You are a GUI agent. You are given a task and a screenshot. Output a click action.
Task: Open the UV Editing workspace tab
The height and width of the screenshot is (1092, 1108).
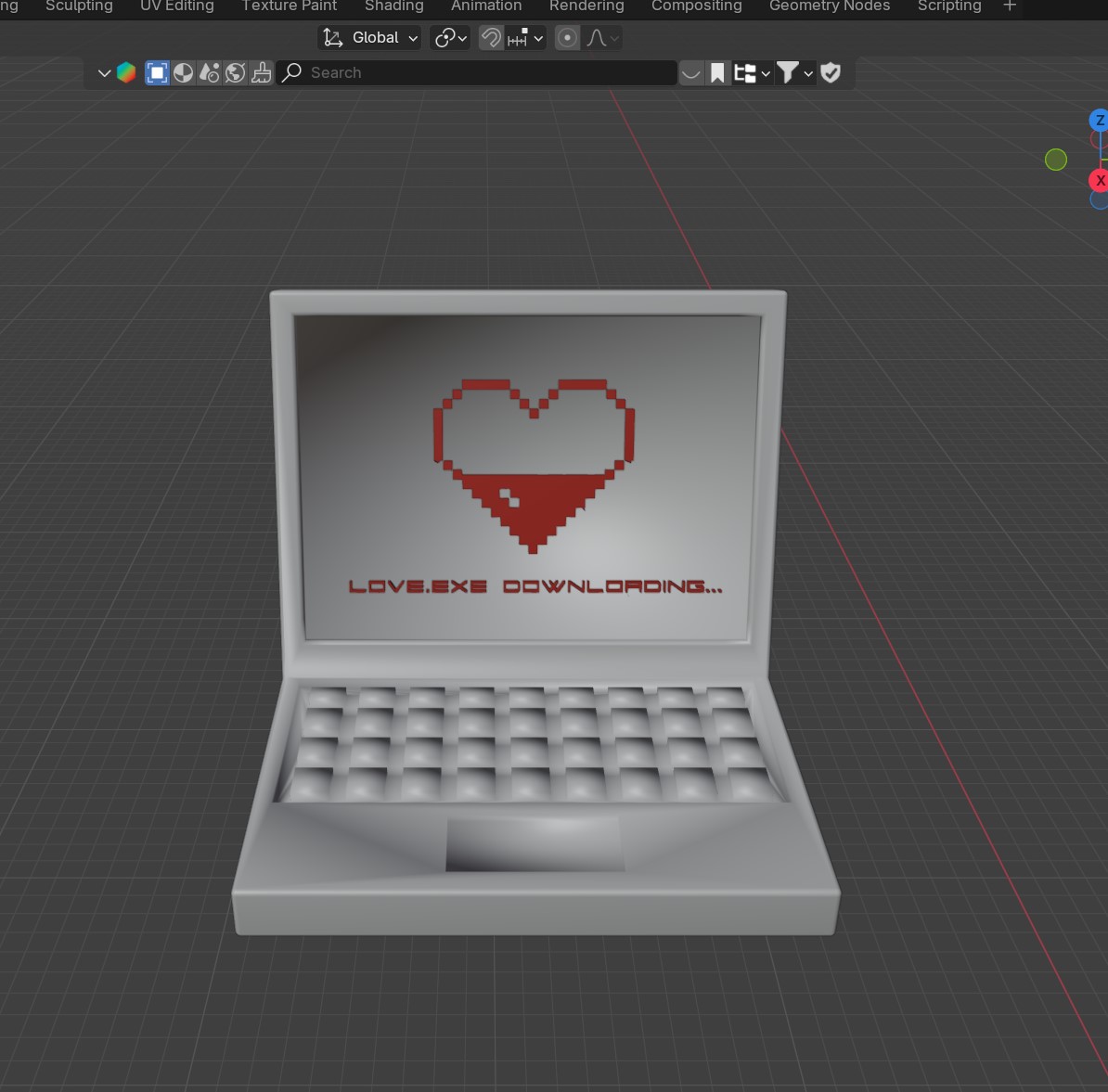(176, 6)
